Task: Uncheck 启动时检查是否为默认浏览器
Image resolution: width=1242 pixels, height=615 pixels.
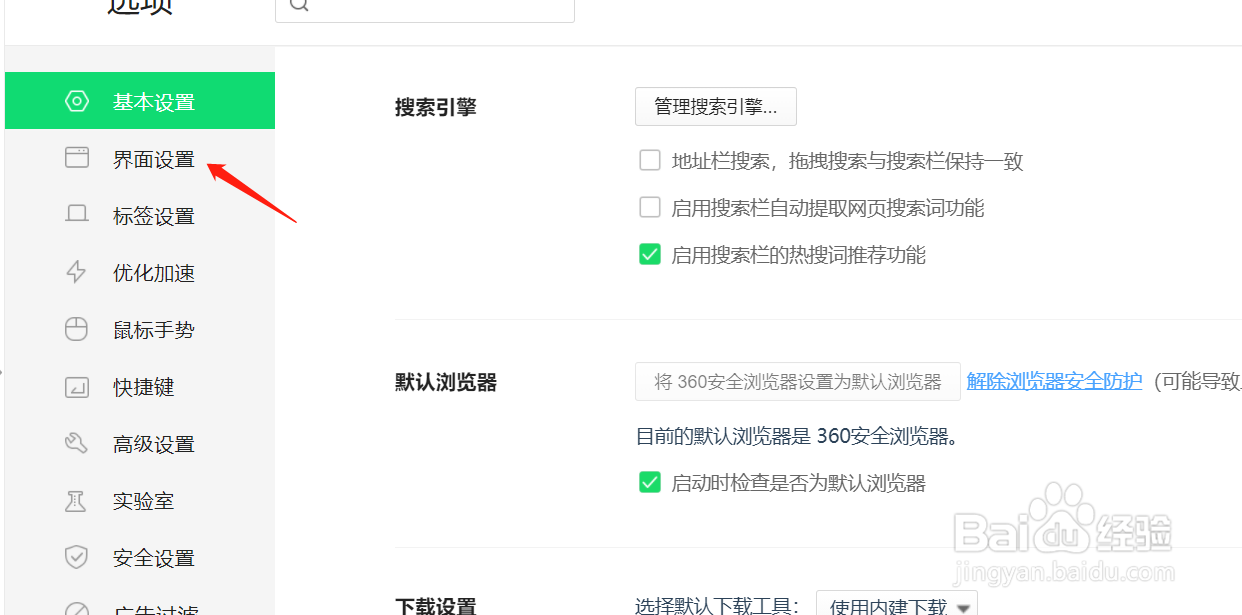Action: [x=650, y=482]
